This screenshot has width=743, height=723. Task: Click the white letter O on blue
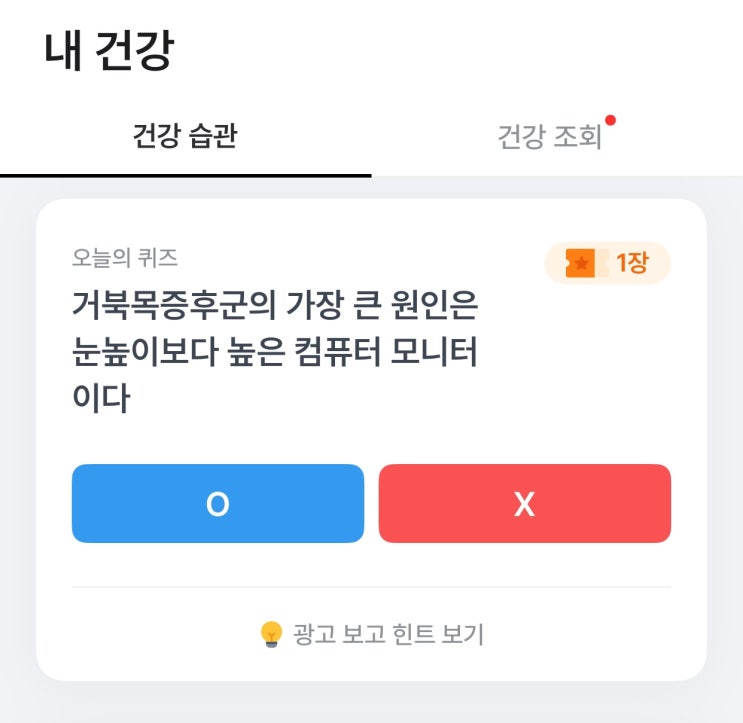tap(217, 505)
